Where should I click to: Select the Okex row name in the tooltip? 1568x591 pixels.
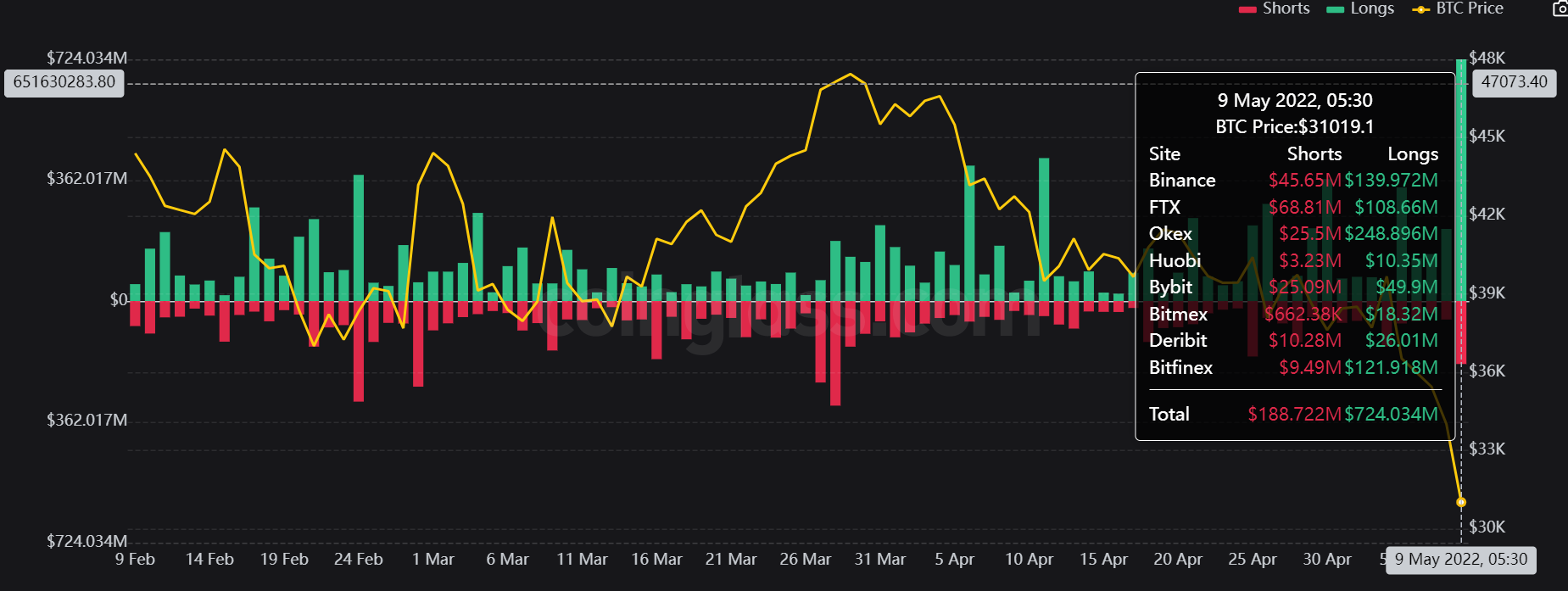(x=1170, y=233)
